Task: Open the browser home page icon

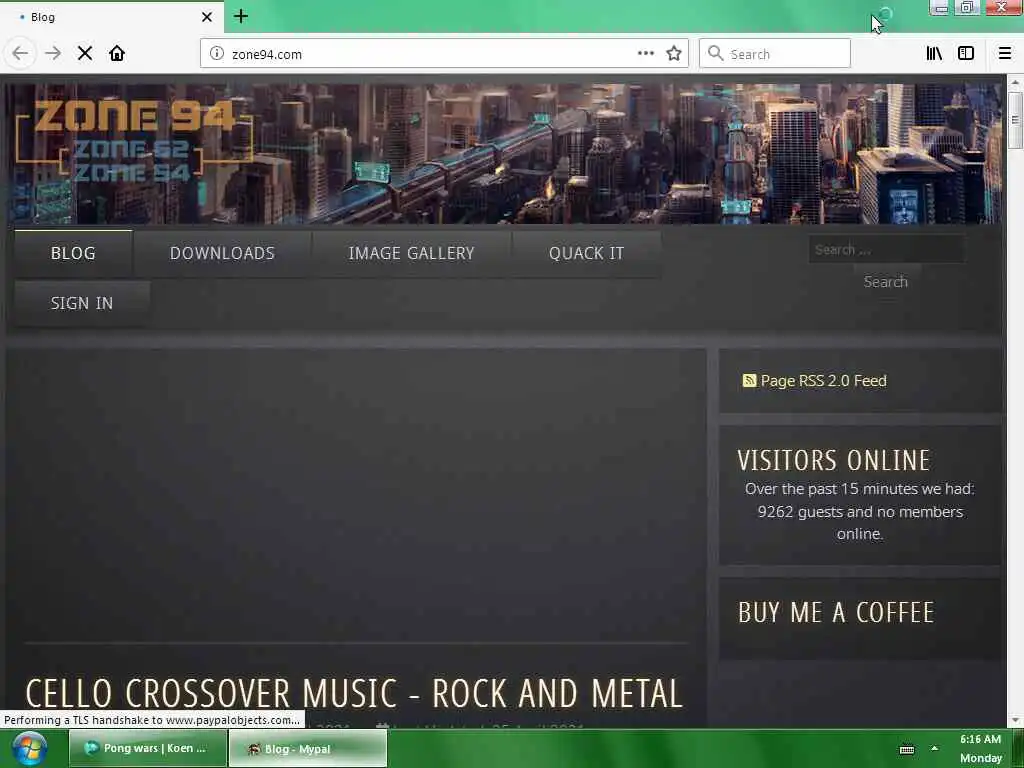Action: pyautogui.click(x=117, y=53)
